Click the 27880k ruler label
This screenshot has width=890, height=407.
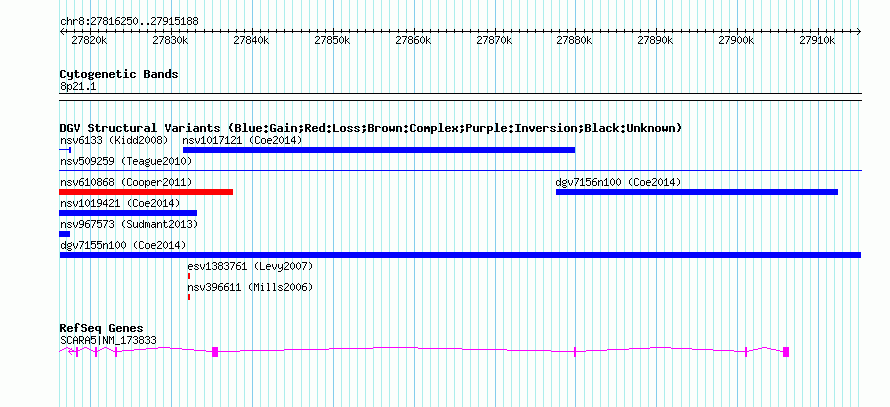point(574,41)
